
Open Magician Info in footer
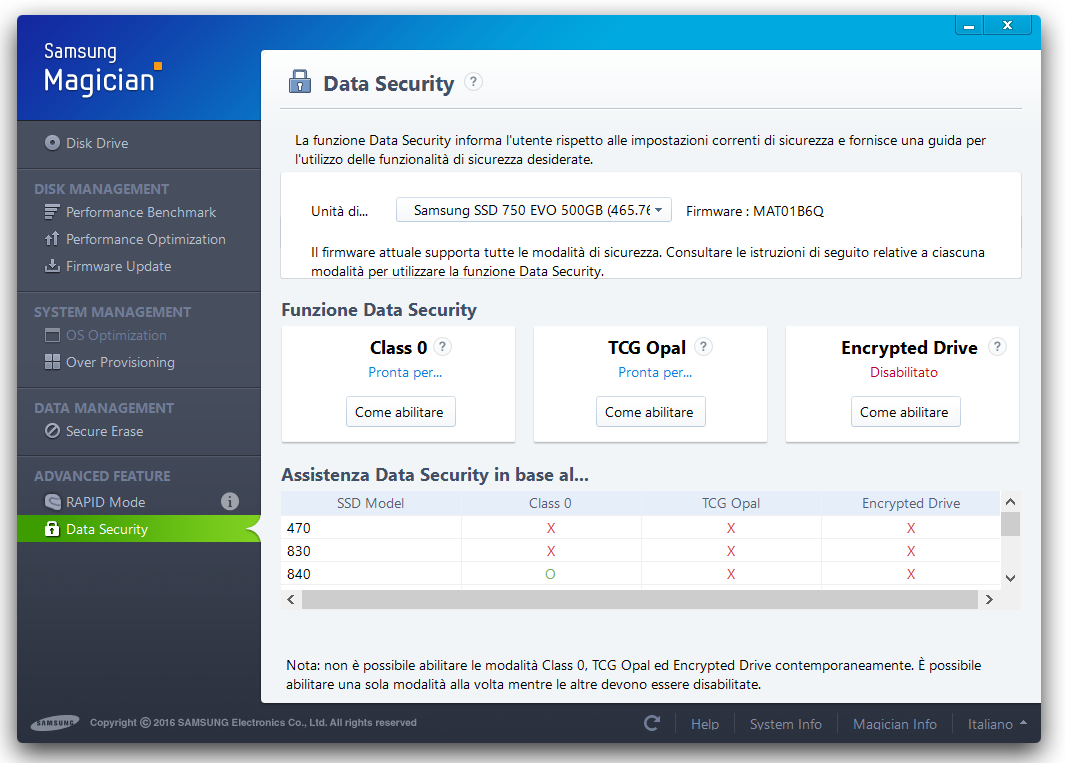[895, 724]
